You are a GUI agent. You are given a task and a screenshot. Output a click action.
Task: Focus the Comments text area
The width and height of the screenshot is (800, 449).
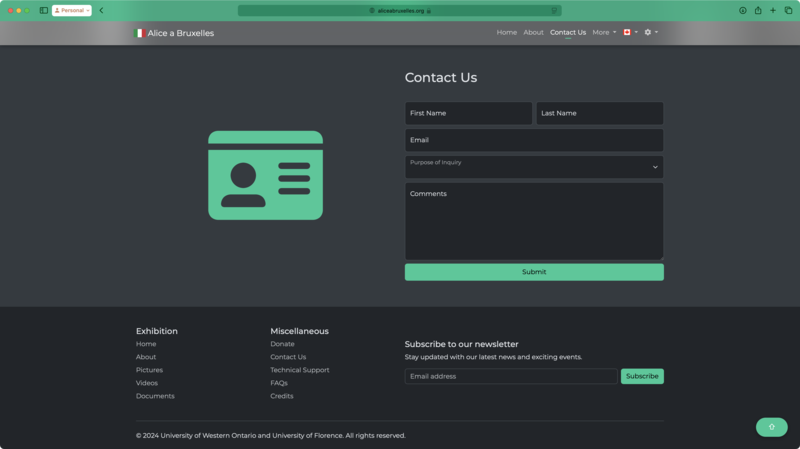[x=534, y=221]
